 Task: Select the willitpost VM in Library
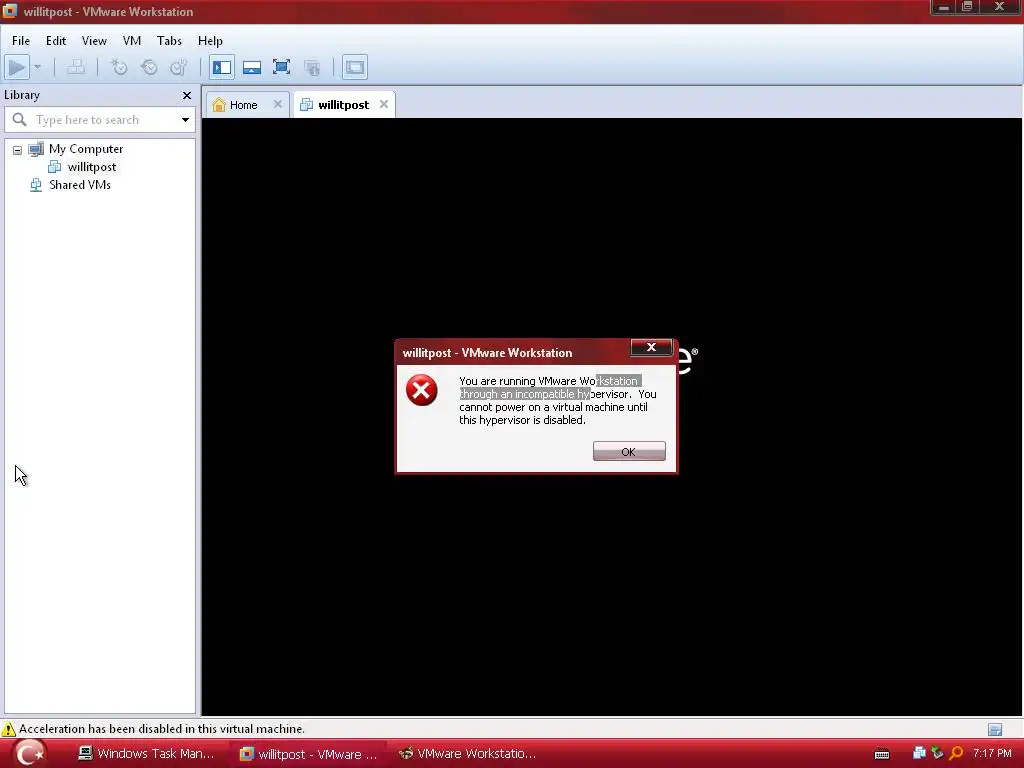91,167
